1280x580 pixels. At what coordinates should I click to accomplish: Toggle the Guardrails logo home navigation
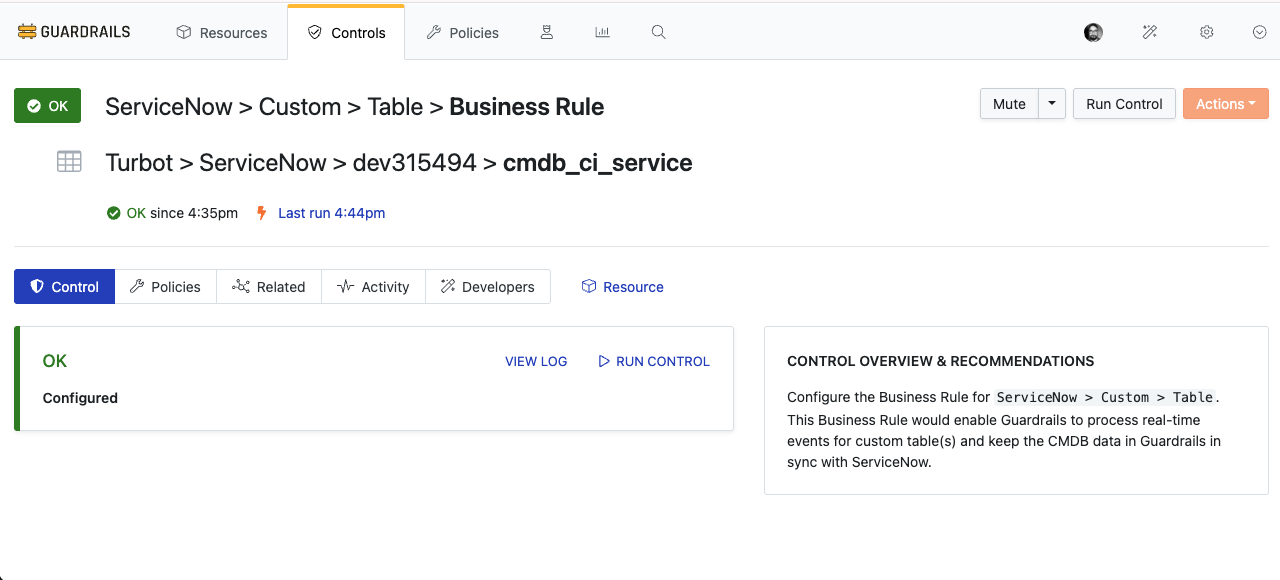(x=73, y=31)
